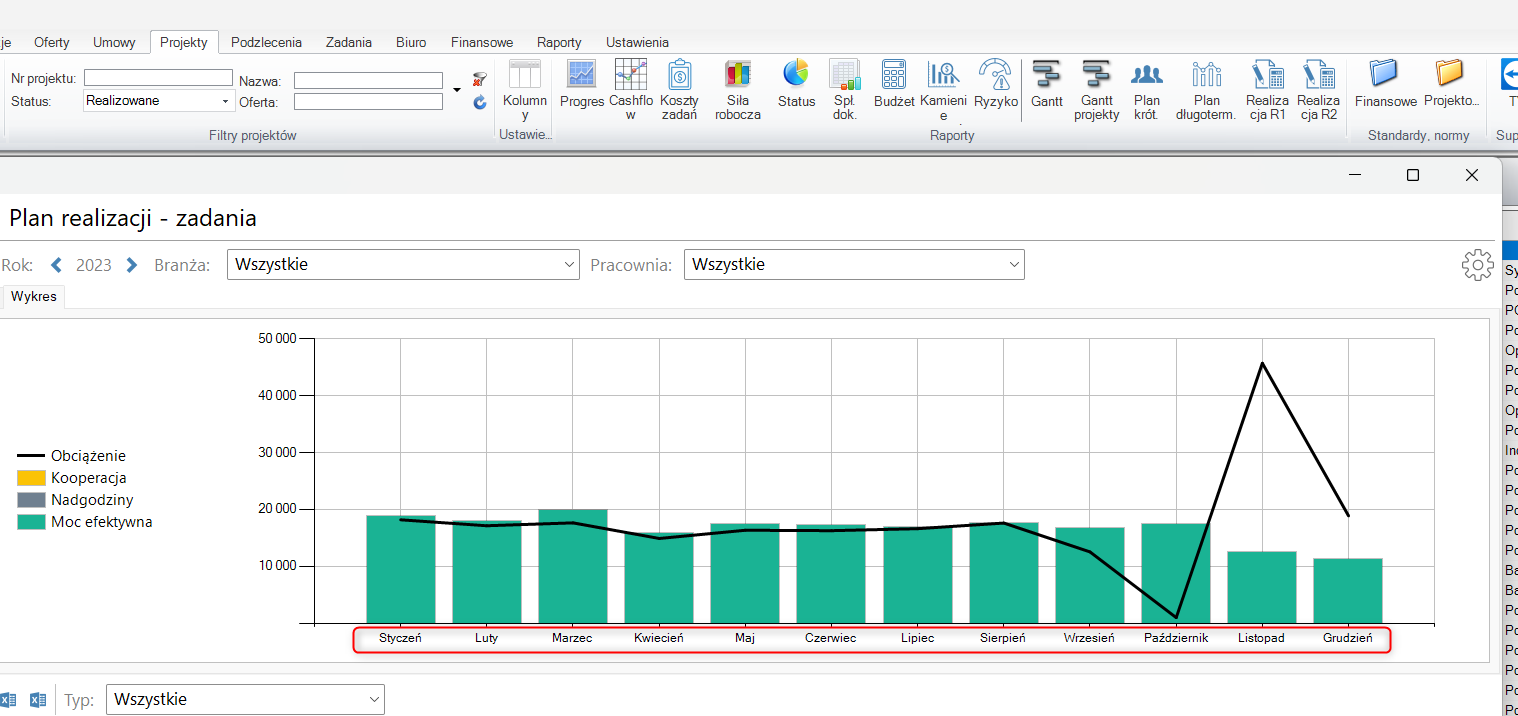Screen dimensions: 1518x716
Task: Open chart settings gear icon
Action: (1477, 265)
